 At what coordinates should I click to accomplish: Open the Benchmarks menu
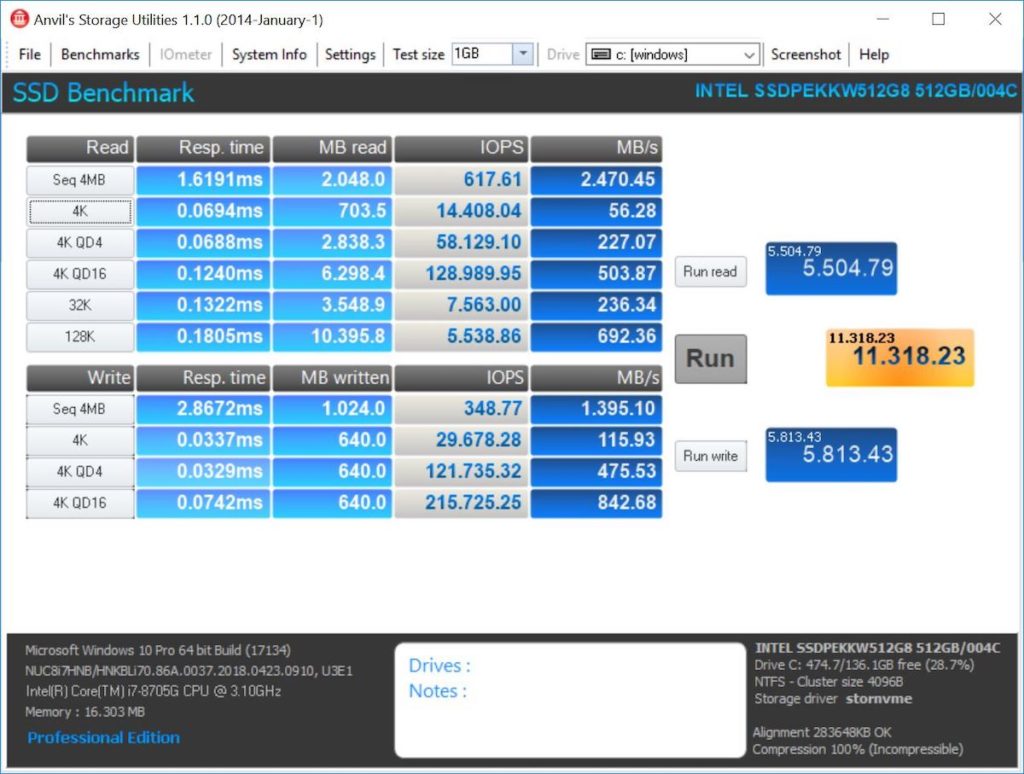click(100, 54)
